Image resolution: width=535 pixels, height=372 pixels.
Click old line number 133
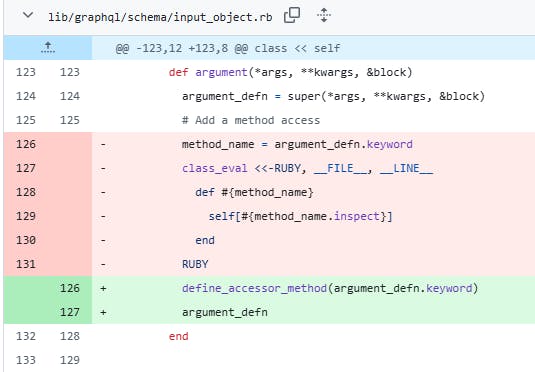pyautogui.click(x=26, y=360)
